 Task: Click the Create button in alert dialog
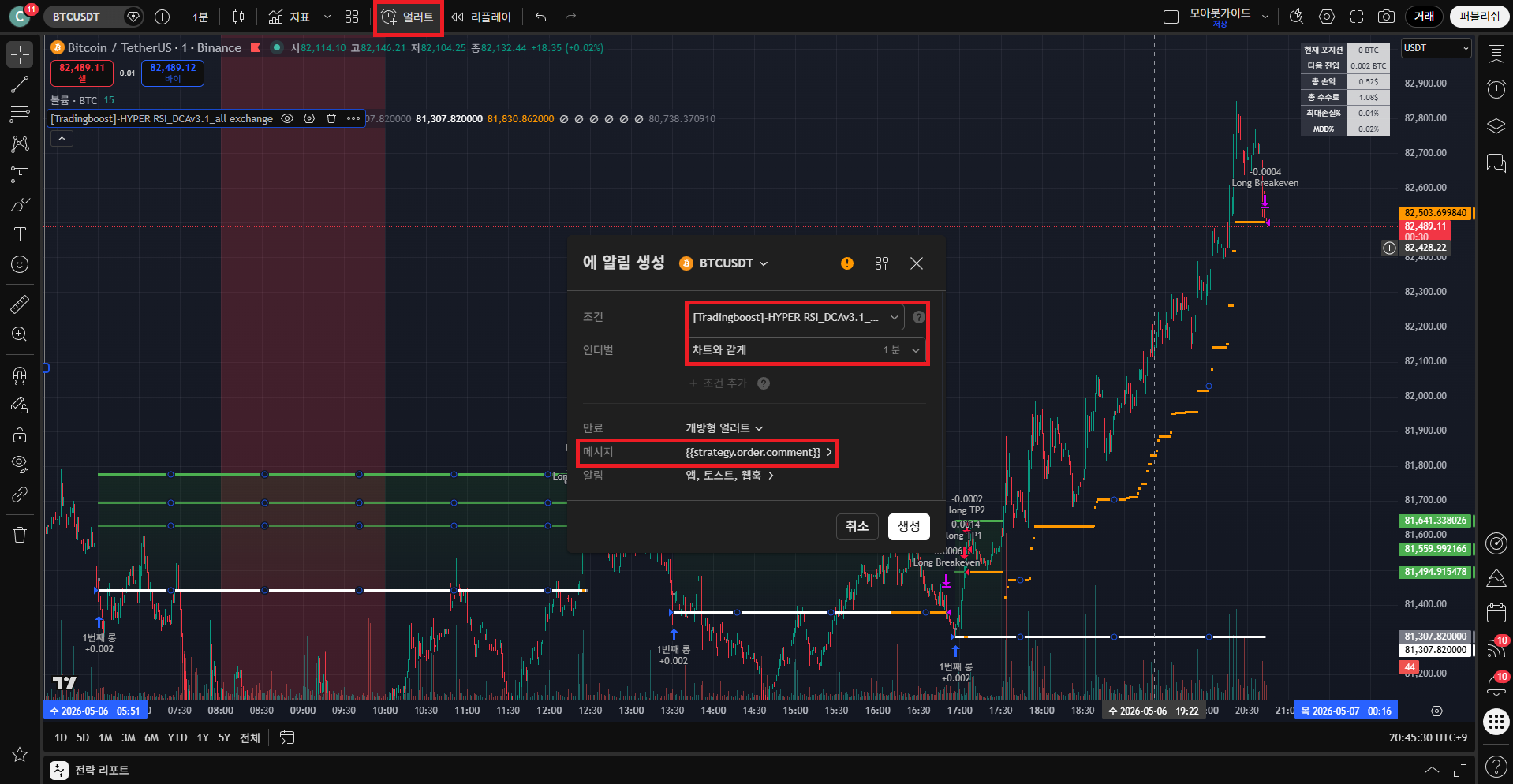909,526
